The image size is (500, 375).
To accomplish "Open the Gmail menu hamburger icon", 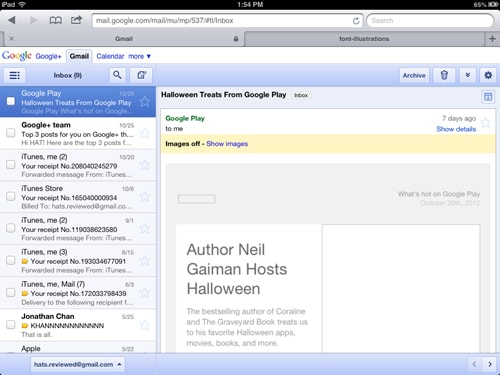I will pyautogui.click(x=14, y=75).
